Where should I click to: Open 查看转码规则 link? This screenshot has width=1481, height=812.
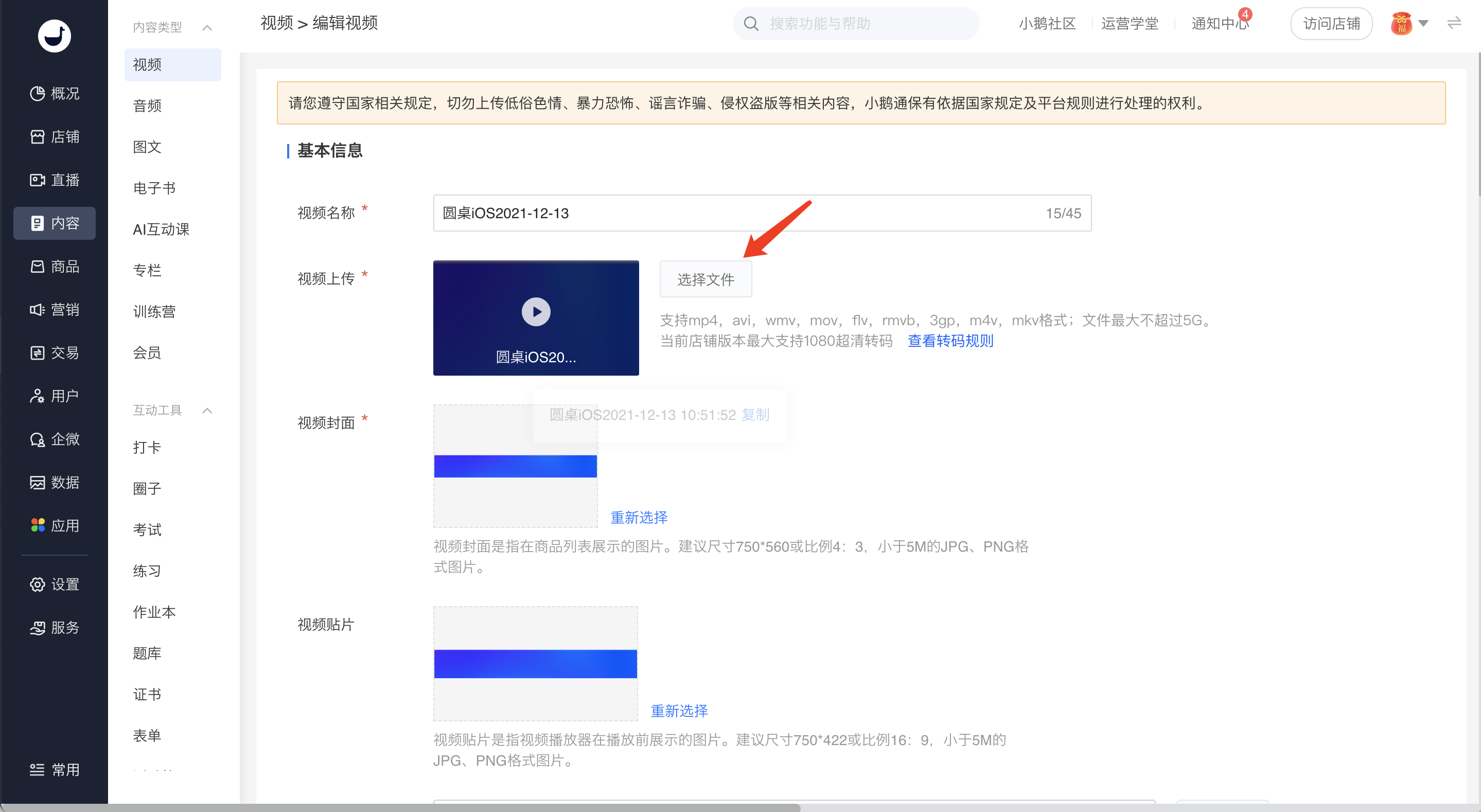click(950, 341)
